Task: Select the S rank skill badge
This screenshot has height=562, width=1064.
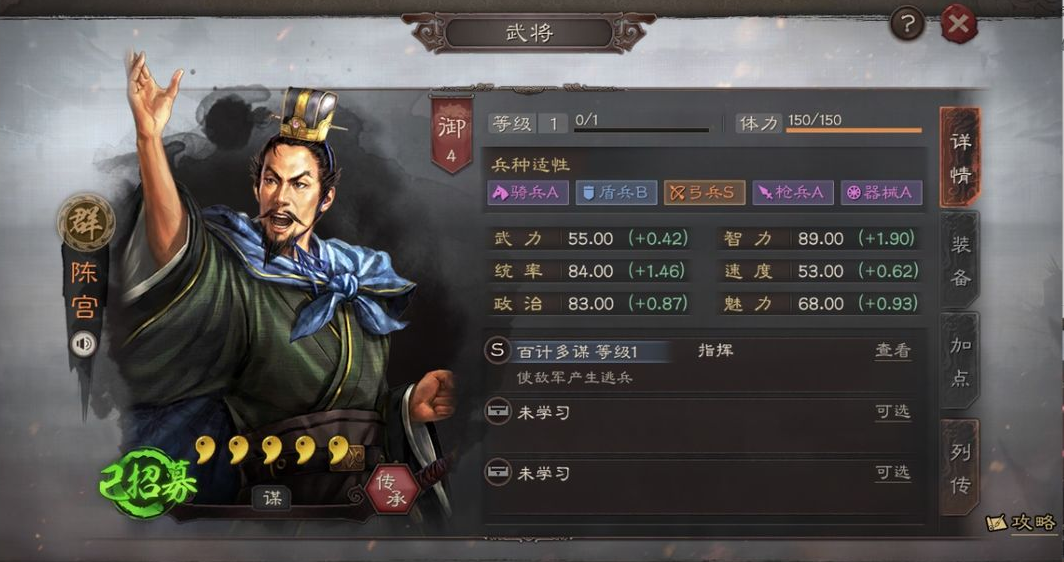Action: [x=498, y=350]
